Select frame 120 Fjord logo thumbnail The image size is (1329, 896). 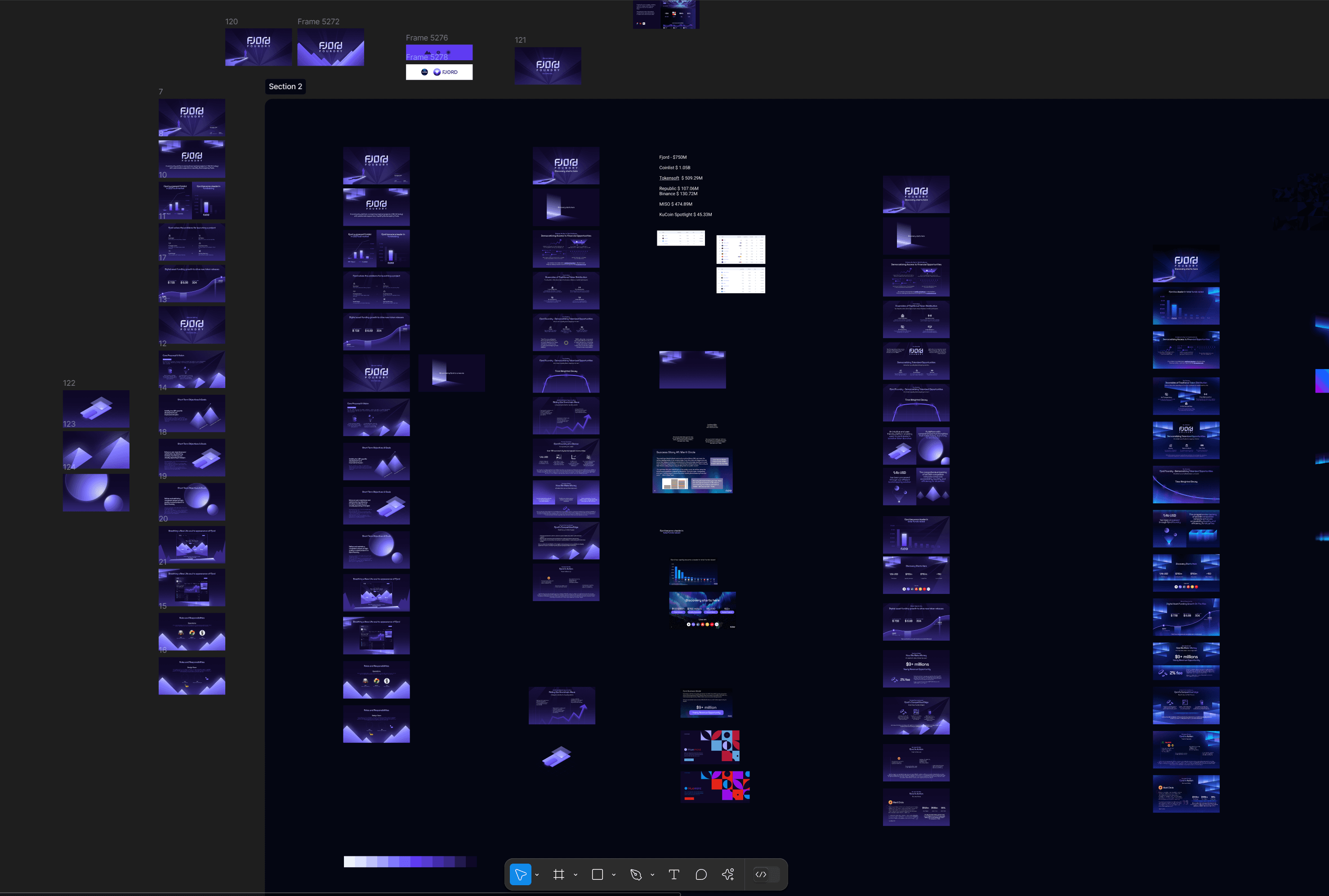click(x=258, y=47)
